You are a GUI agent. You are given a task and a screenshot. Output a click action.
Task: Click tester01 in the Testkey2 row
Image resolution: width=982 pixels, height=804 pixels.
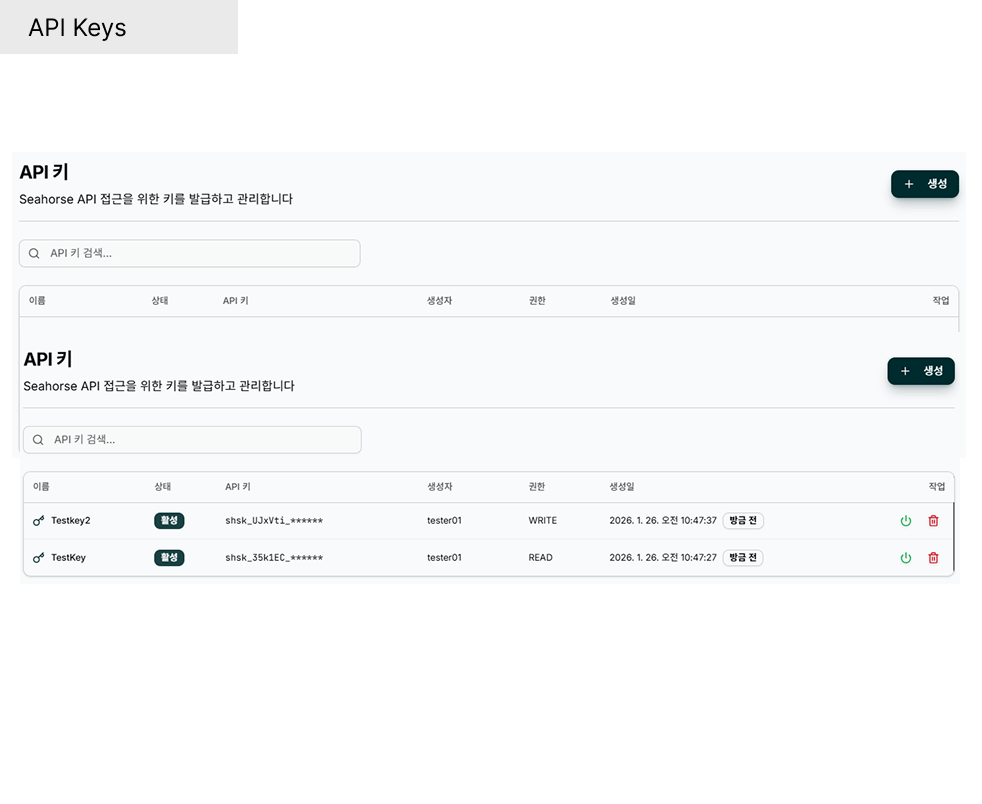pos(444,521)
